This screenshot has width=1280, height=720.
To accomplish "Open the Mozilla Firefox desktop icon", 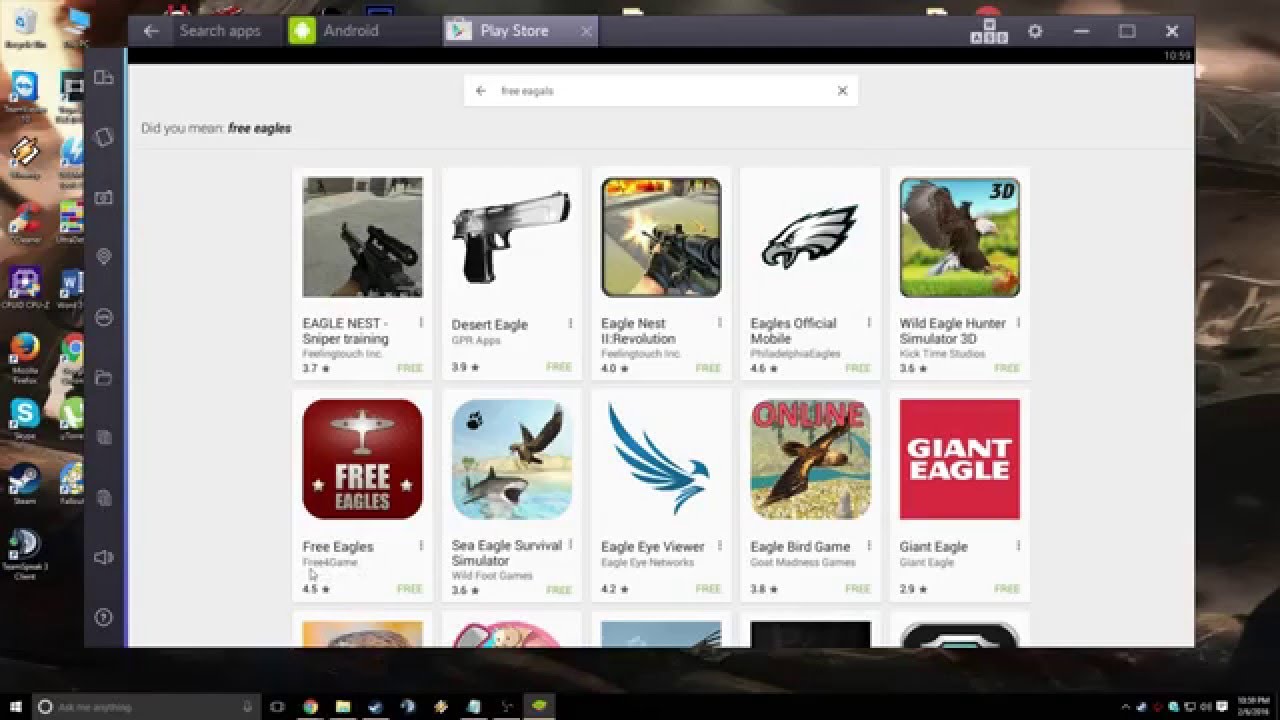I will coord(24,358).
